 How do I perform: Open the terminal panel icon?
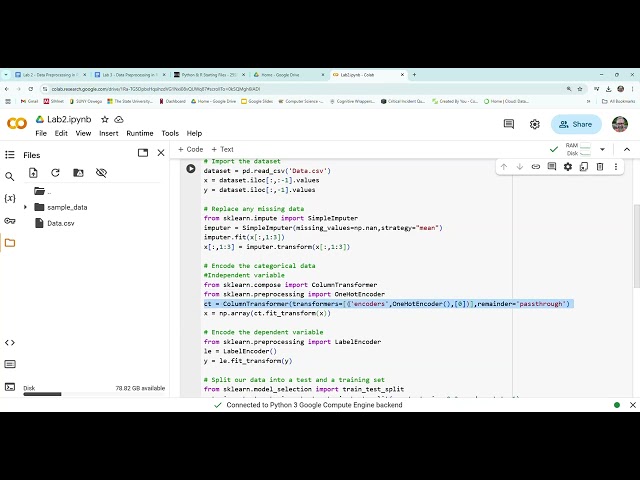point(10,387)
